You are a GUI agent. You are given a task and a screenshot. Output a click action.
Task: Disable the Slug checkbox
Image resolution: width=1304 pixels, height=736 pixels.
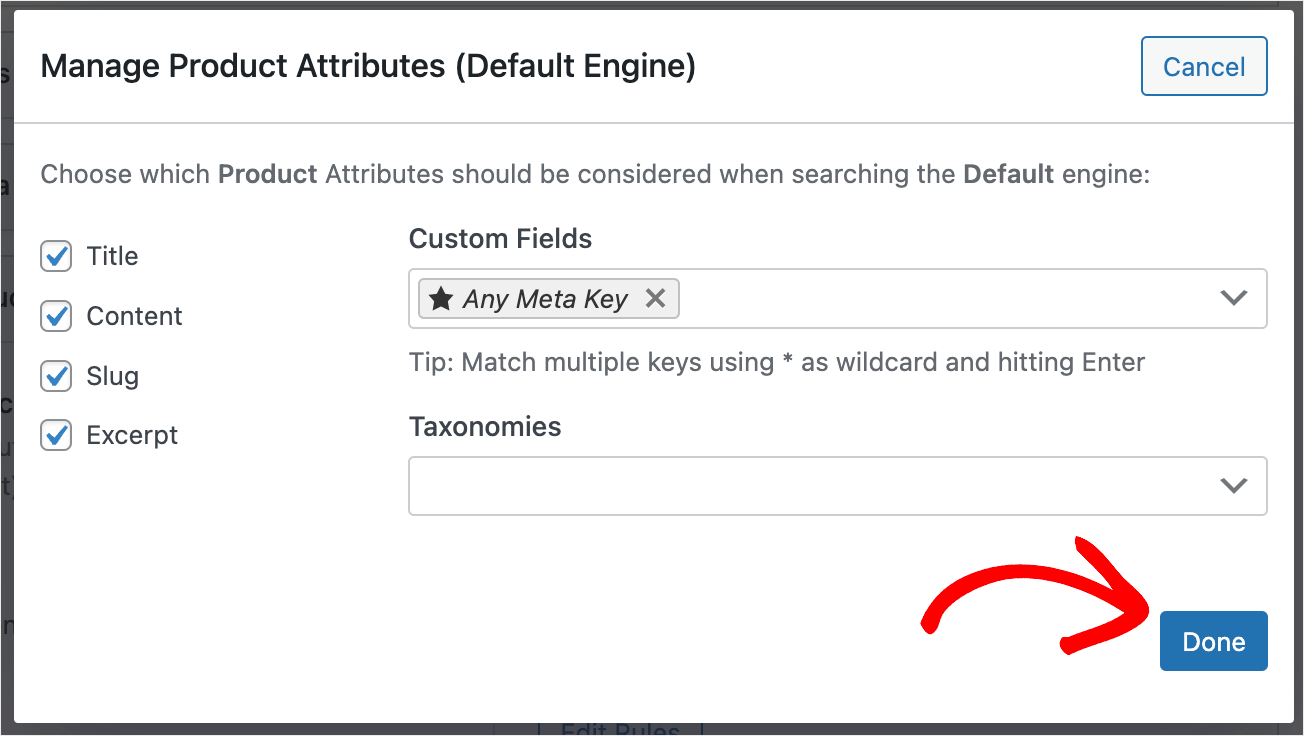(x=56, y=376)
